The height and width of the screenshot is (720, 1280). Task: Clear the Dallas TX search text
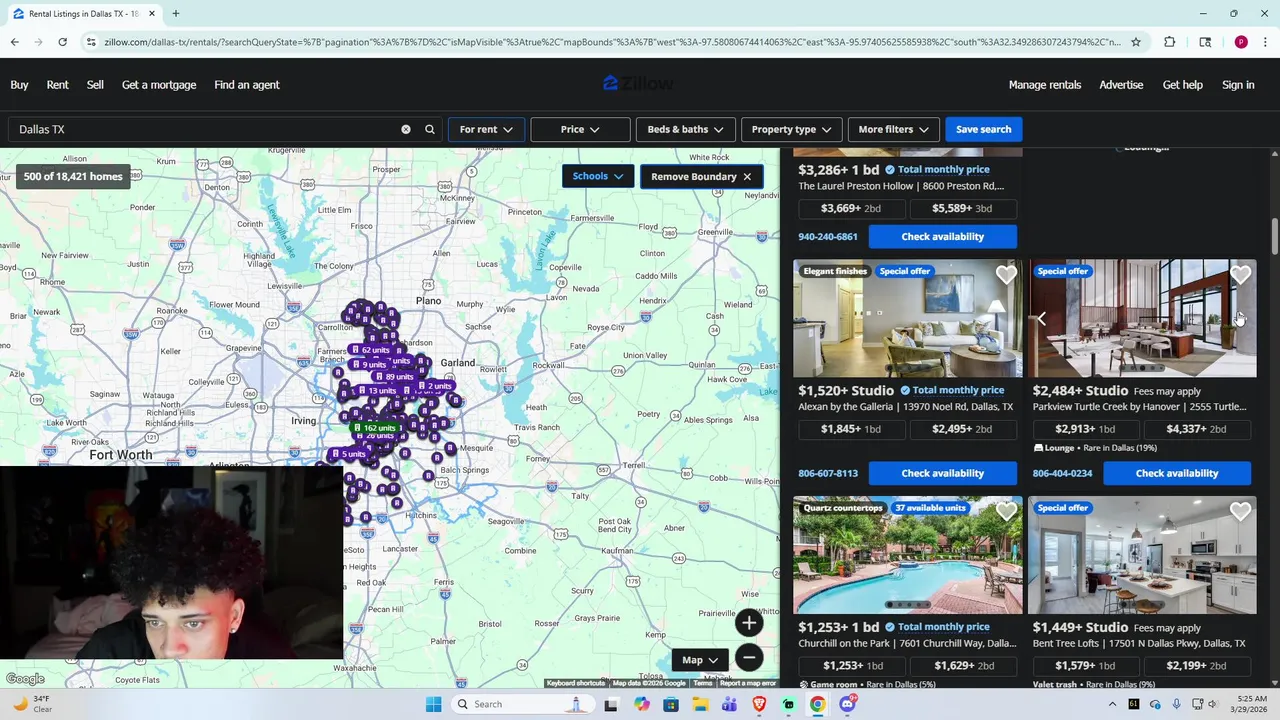(x=406, y=129)
